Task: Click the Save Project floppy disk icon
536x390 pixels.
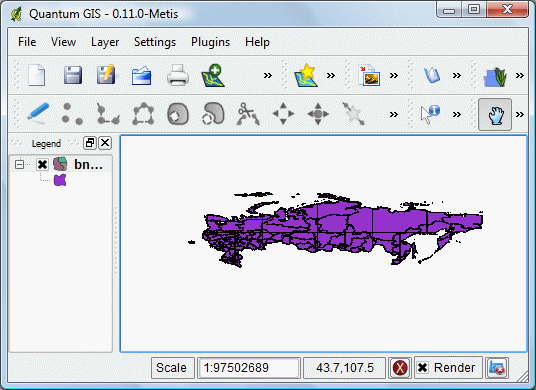Action: pos(73,75)
